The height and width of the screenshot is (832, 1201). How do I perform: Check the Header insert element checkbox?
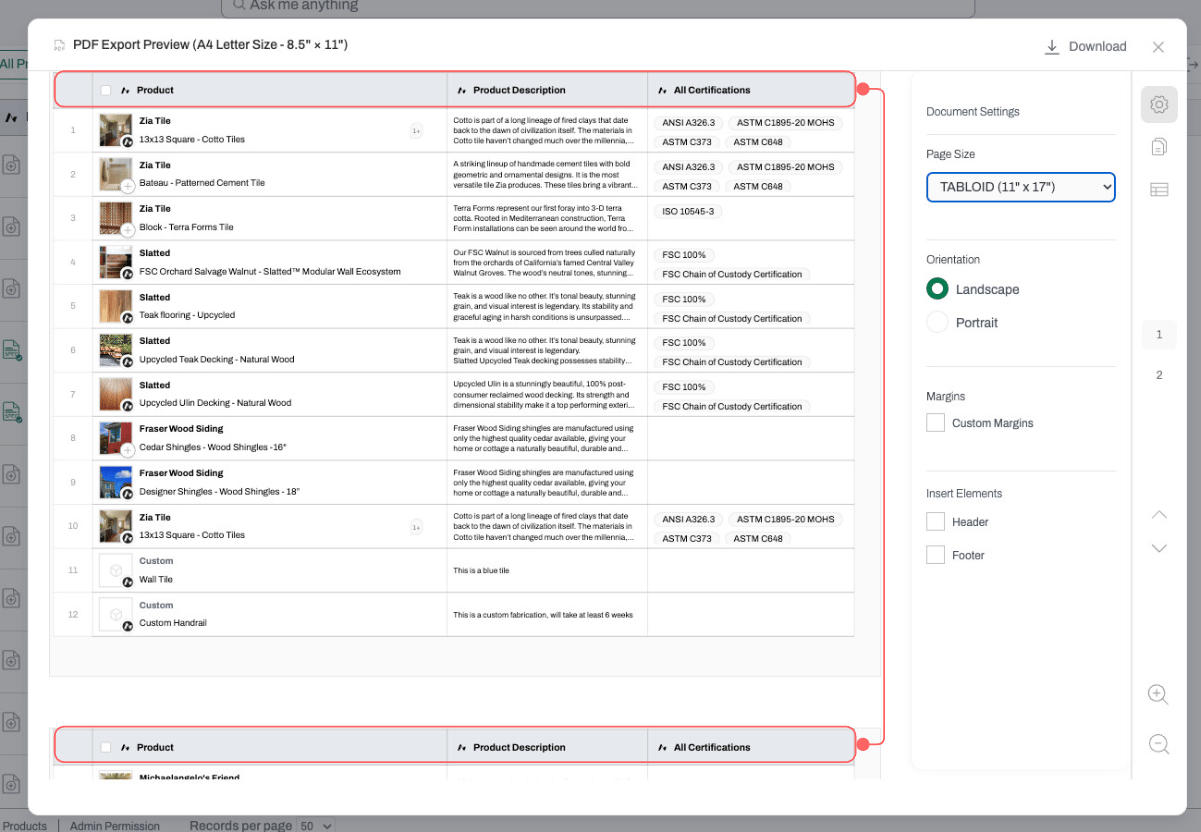click(x=935, y=521)
